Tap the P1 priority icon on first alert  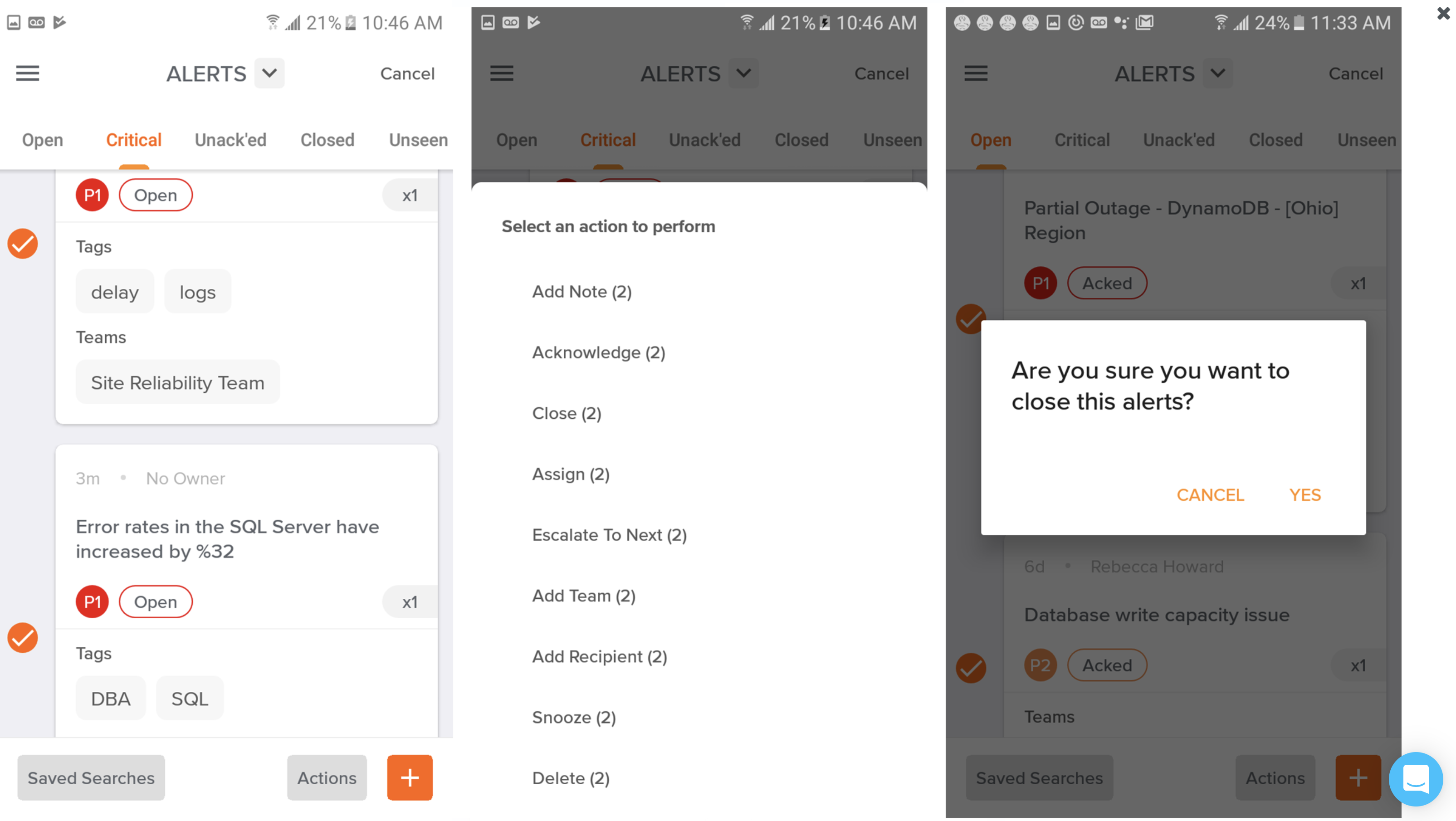pos(93,195)
